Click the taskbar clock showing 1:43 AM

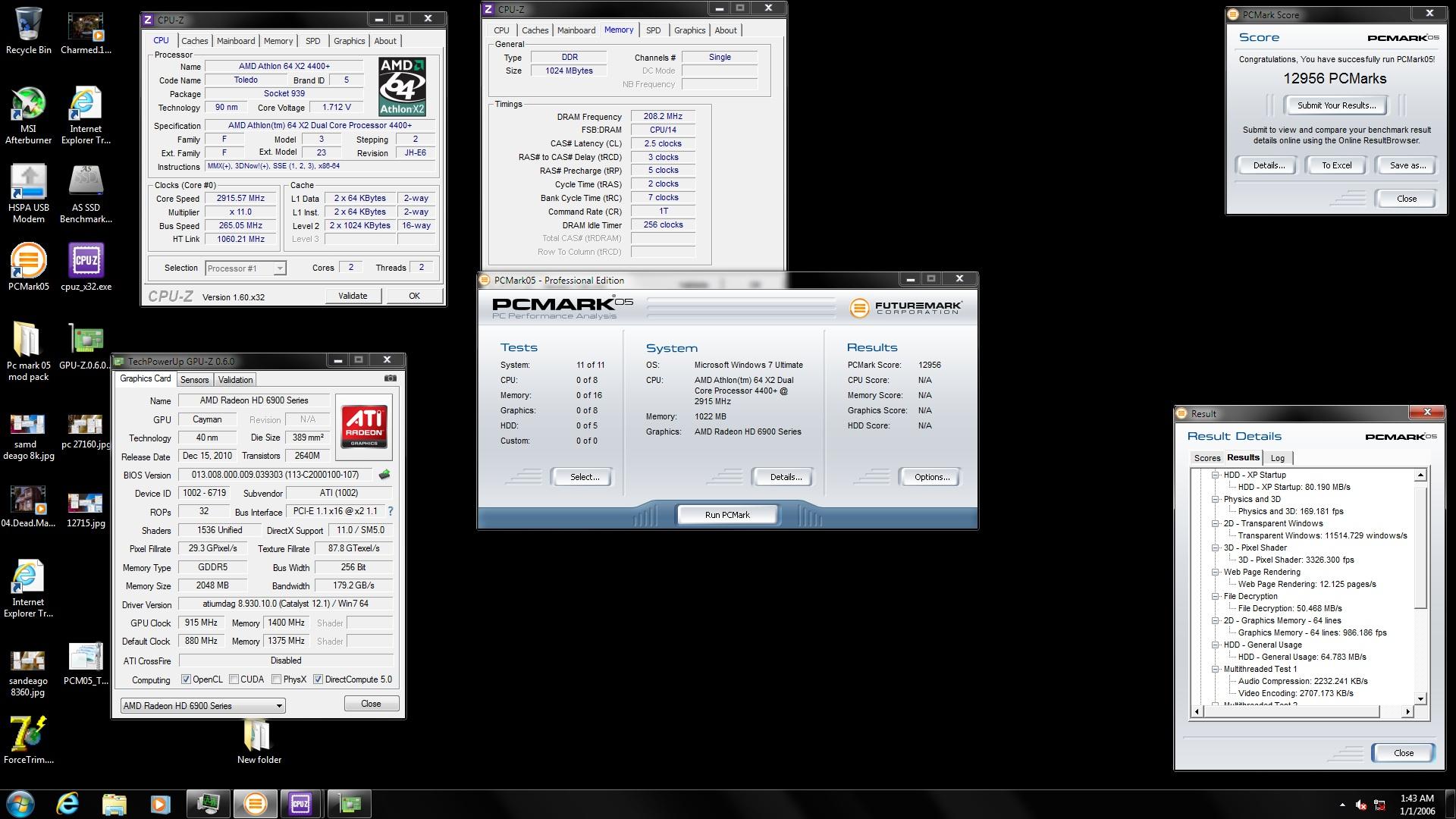point(1417,804)
